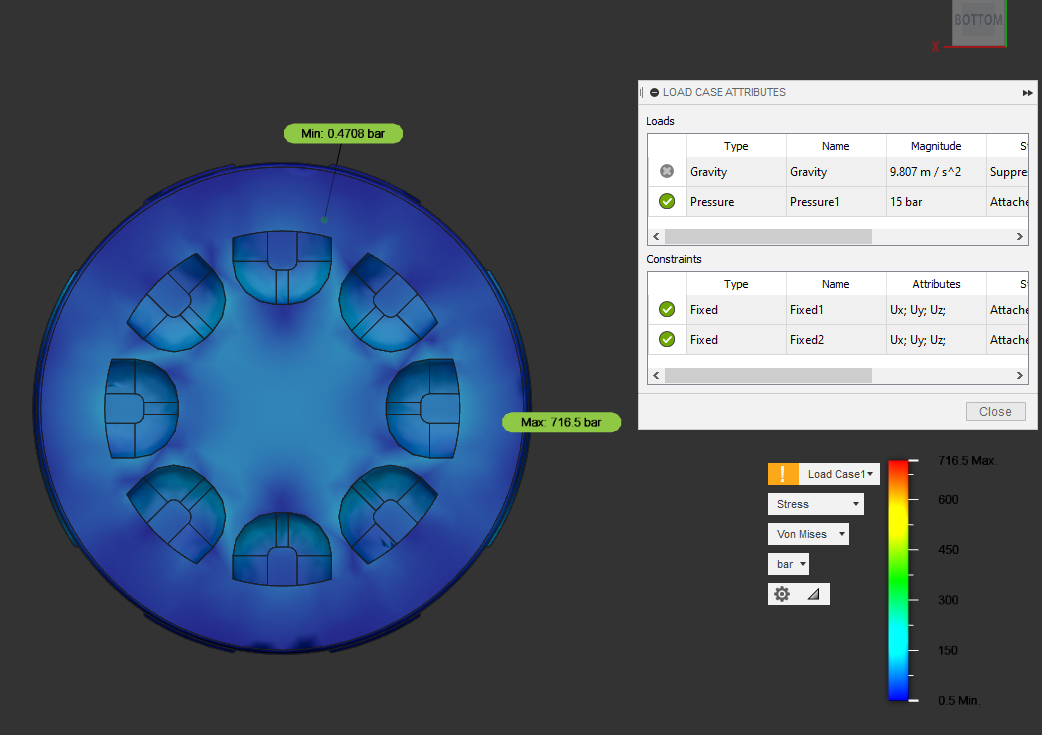Click the BOTTOM face of the view cube
Viewport: 1042px width, 735px height.
point(977,21)
